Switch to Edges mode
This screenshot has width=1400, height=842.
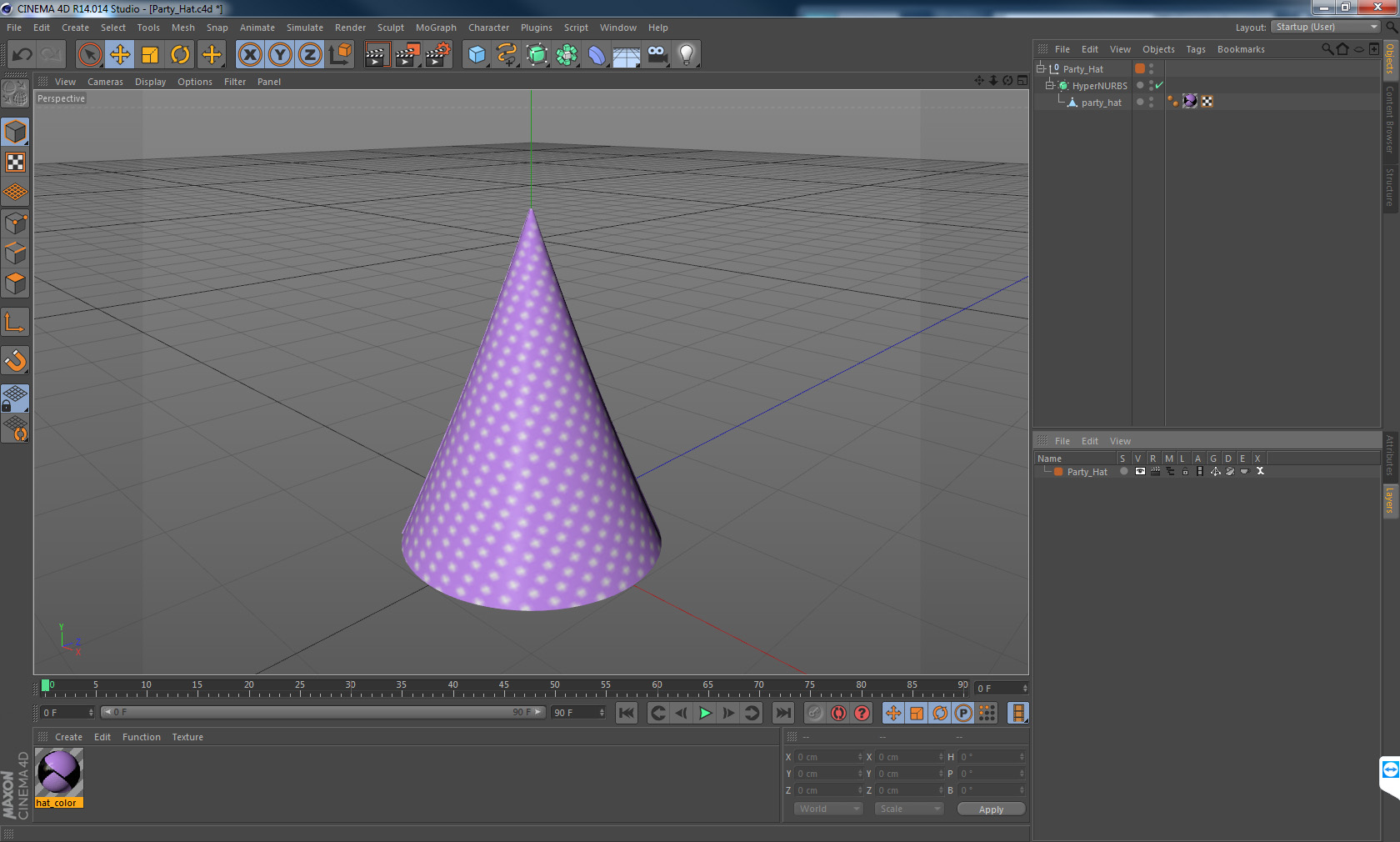tap(16, 253)
